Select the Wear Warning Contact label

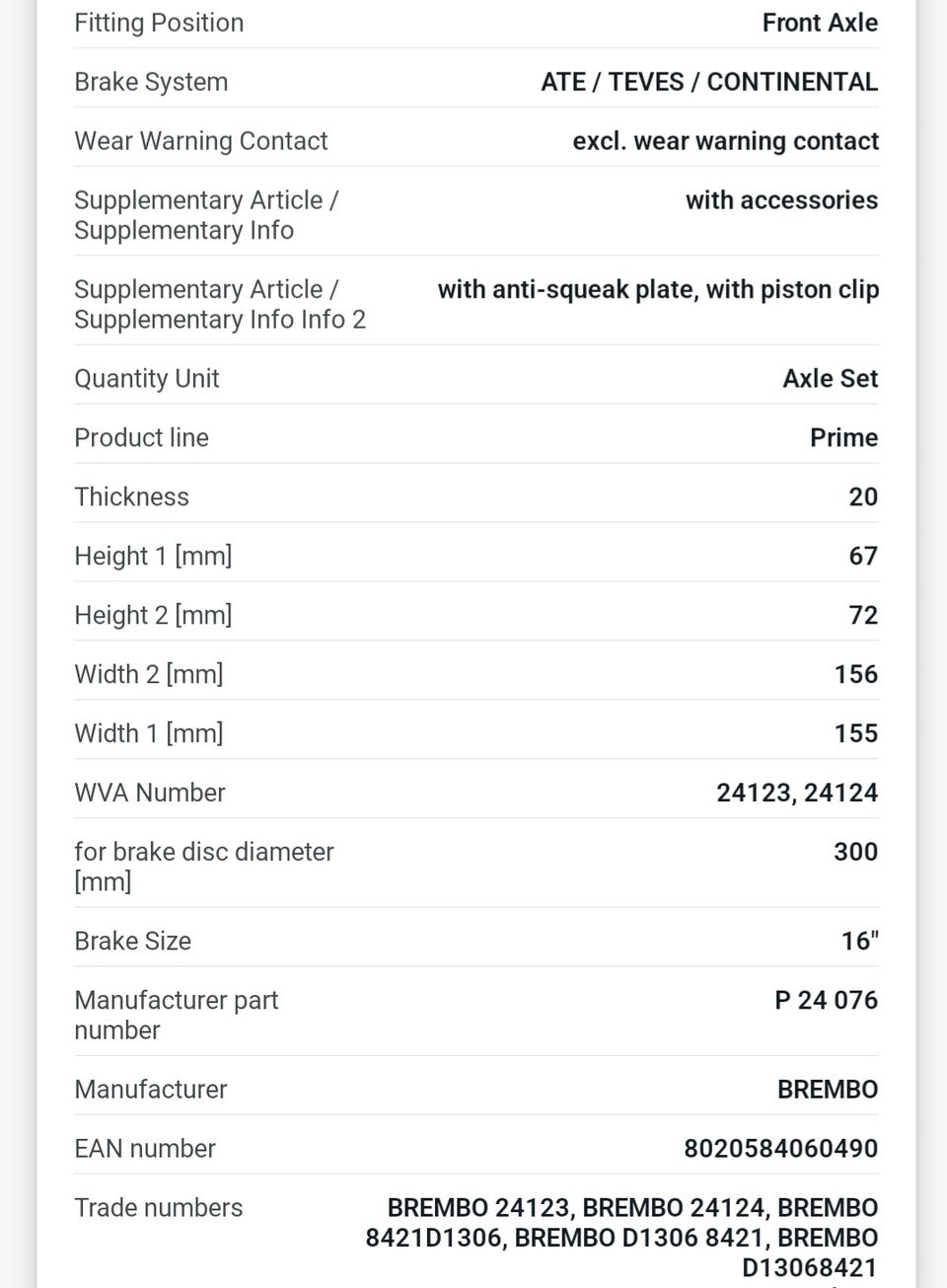(x=201, y=141)
